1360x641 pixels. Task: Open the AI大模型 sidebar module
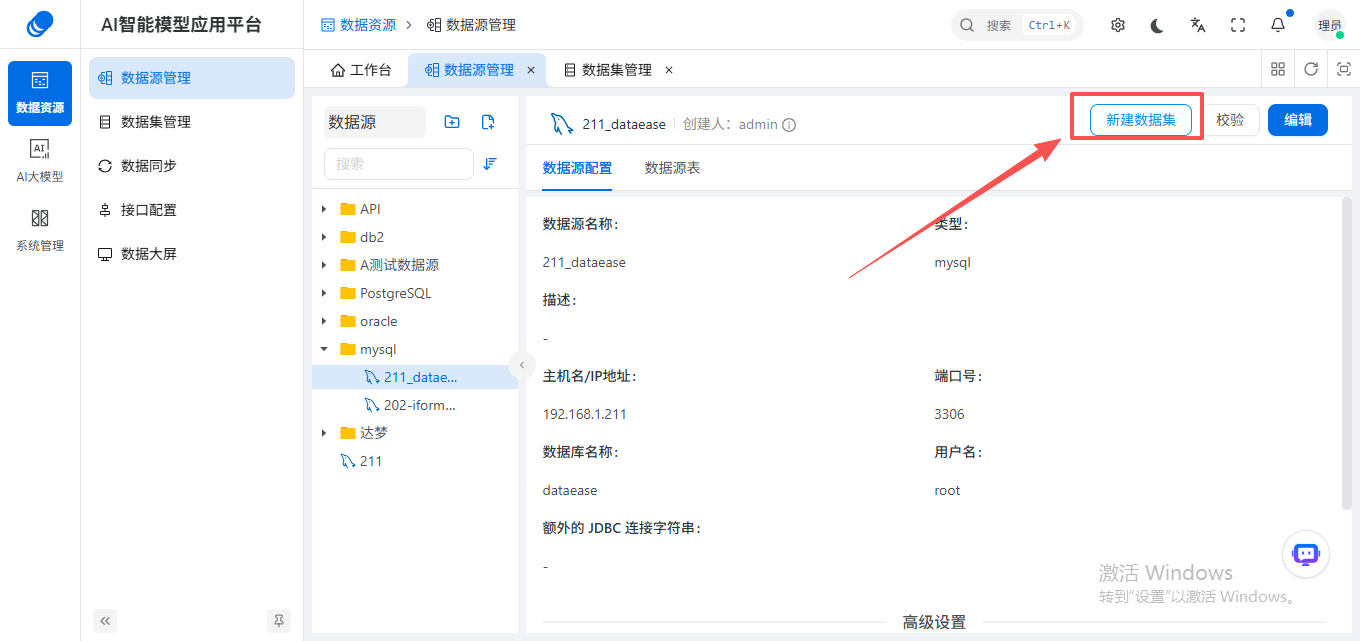click(x=40, y=161)
